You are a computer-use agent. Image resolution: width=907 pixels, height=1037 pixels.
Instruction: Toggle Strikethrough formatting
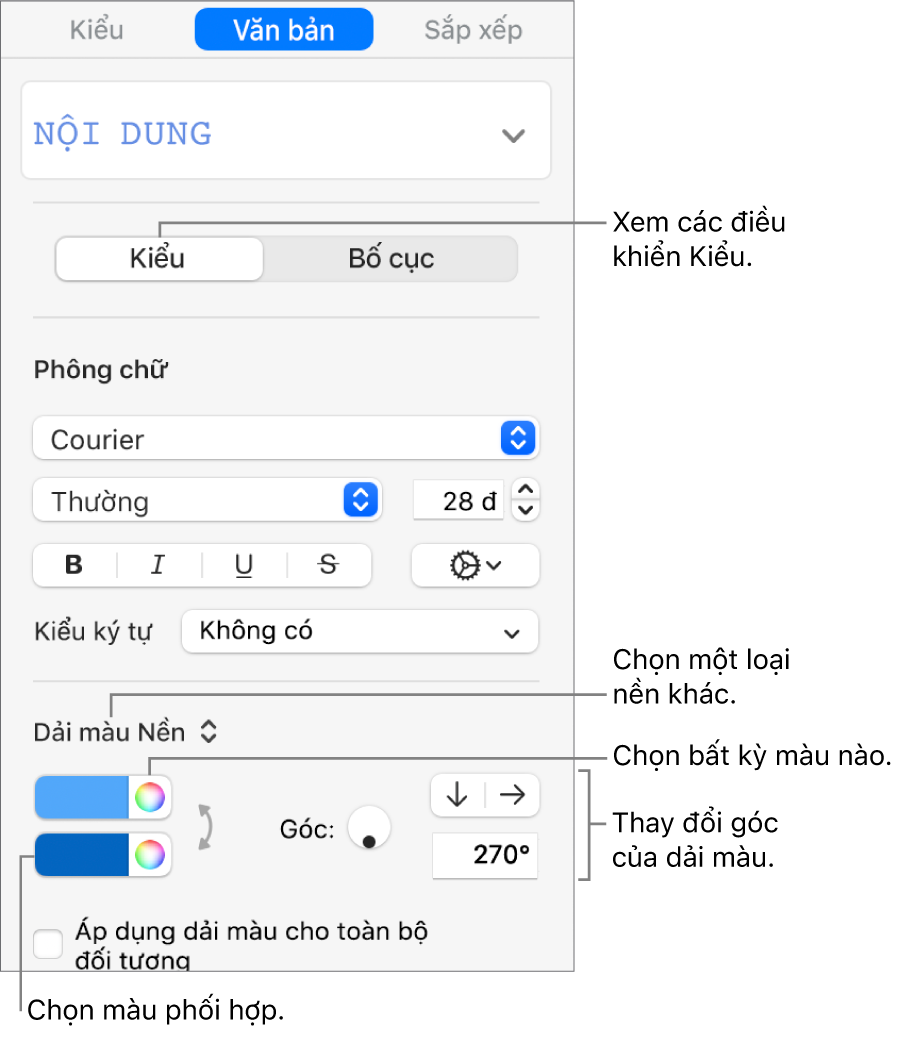coord(328,565)
